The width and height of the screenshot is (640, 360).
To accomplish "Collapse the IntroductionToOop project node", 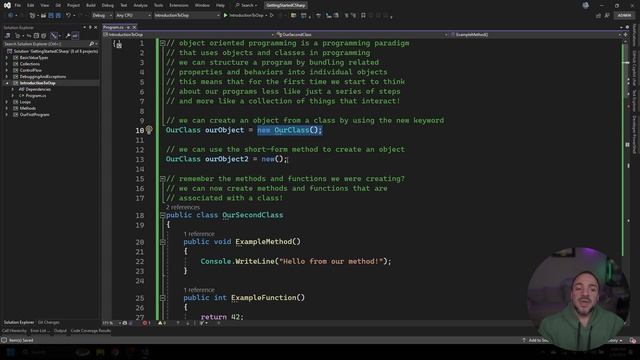I will (7, 83).
